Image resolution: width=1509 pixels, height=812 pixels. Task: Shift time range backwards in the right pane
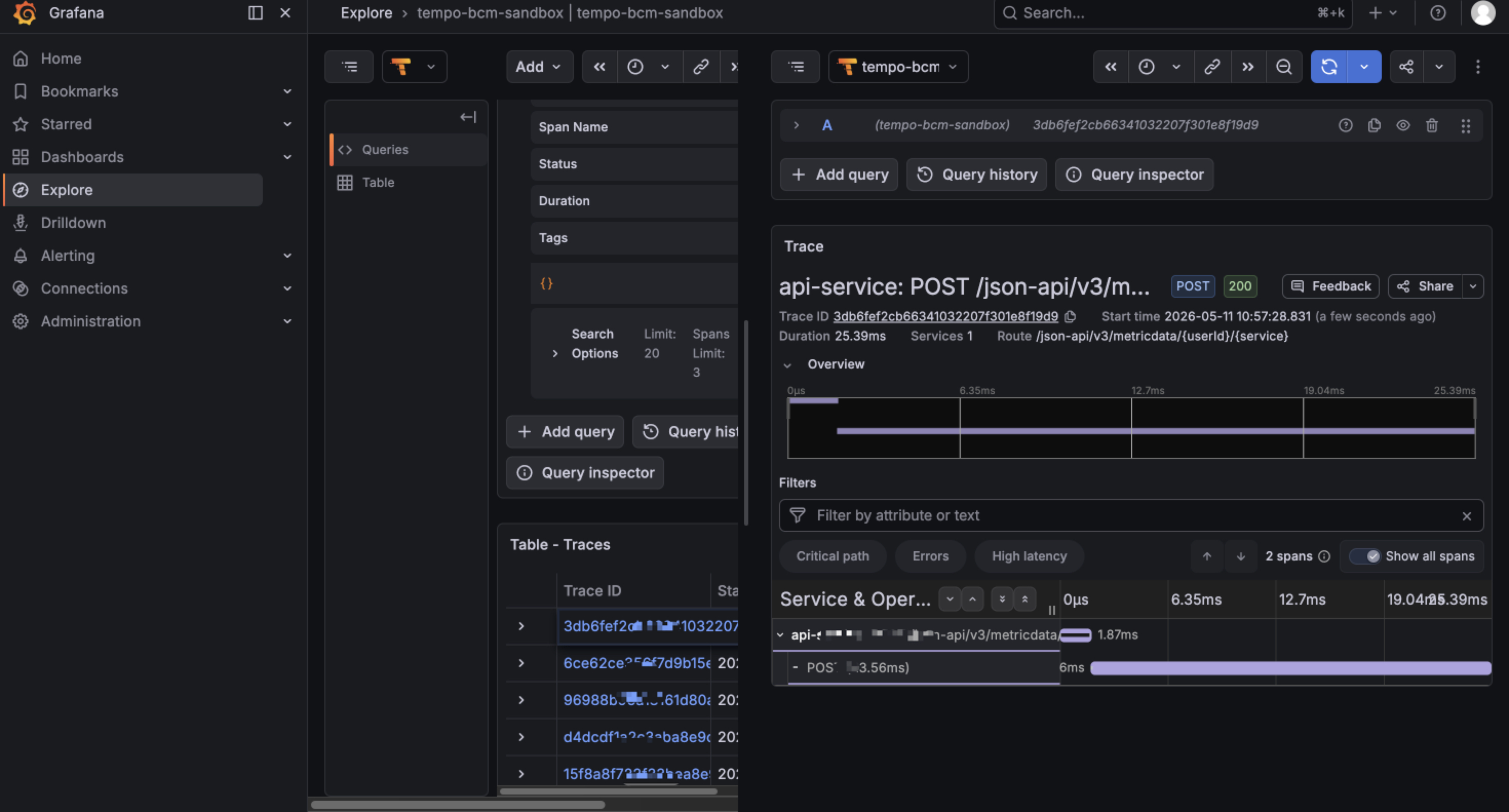(x=1111, y=67)
